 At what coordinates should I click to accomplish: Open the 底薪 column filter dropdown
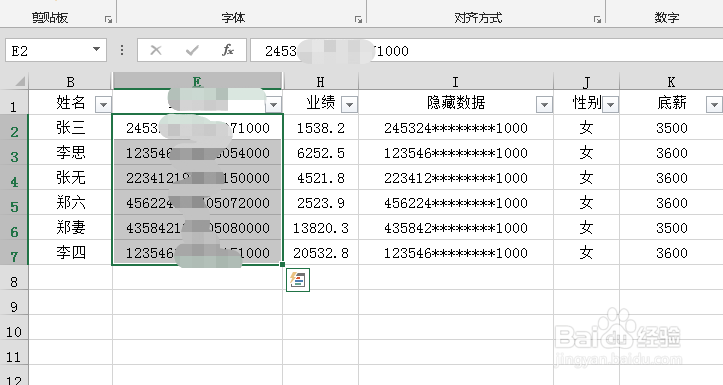tap(714, 105)
